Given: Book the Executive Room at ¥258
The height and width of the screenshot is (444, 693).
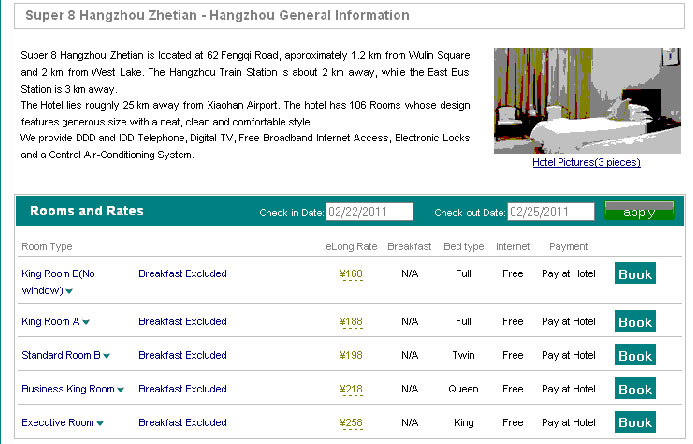Looking at the screenshot, I should click(x=635, y=422).
